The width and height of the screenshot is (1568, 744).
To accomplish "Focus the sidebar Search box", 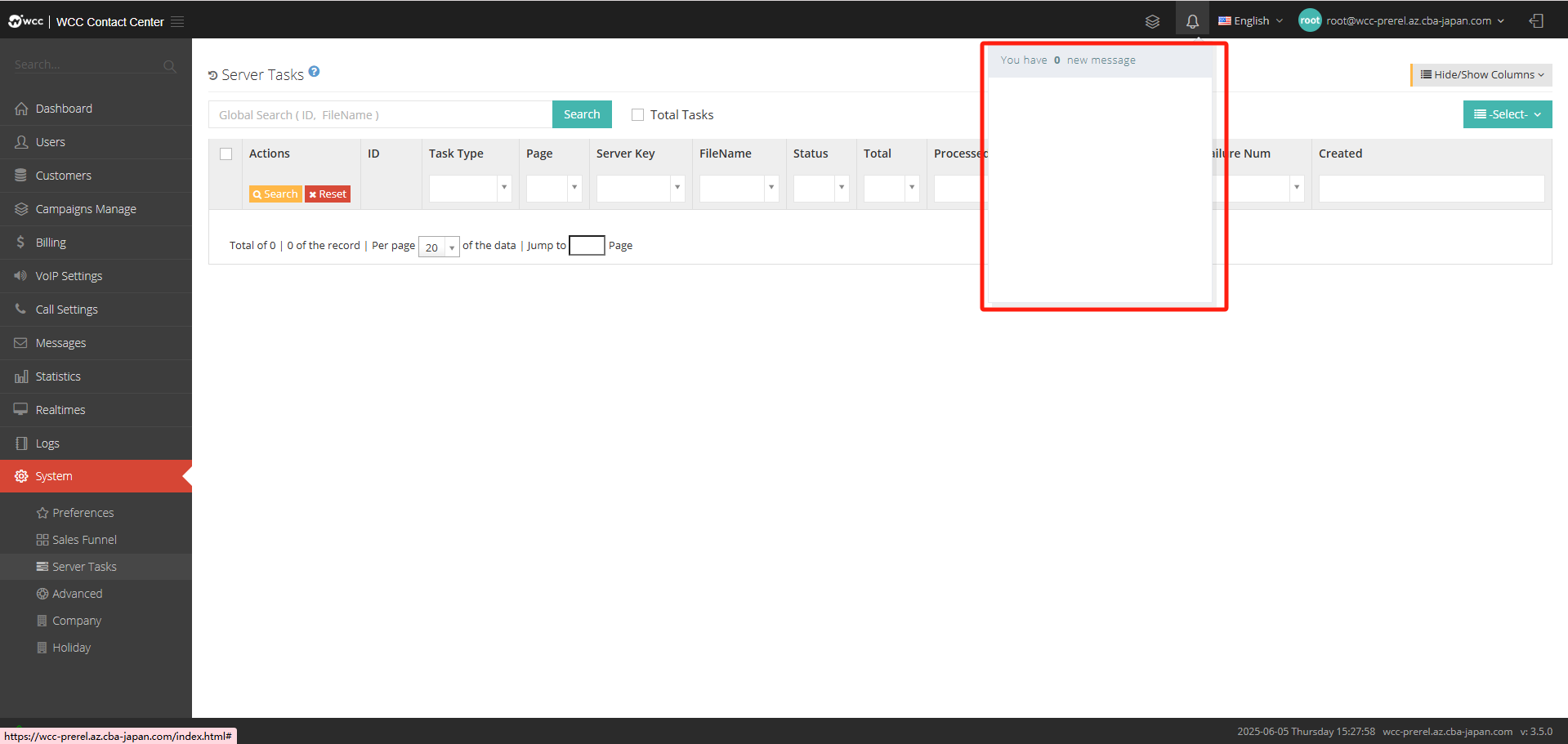I will click(x=86, y=65).
